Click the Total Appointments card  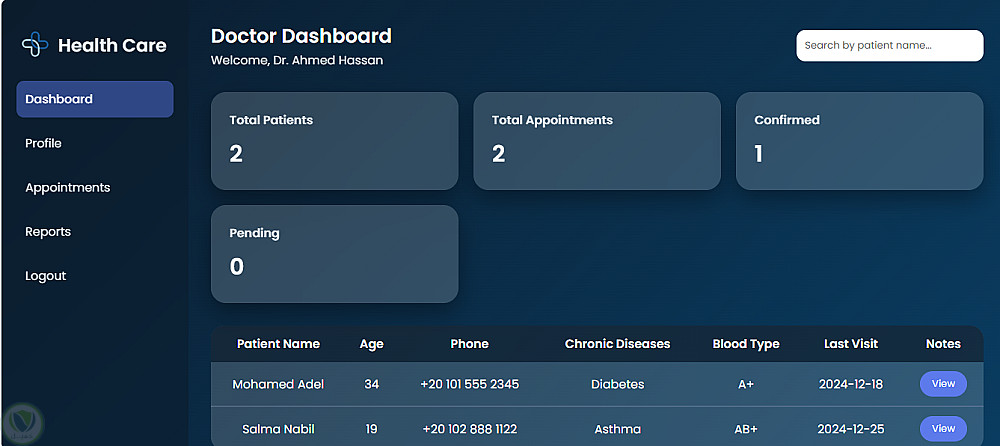(x=597, y=141)
